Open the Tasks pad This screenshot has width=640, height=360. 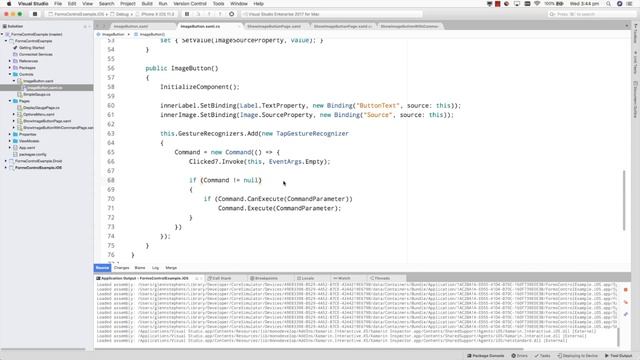543,356
